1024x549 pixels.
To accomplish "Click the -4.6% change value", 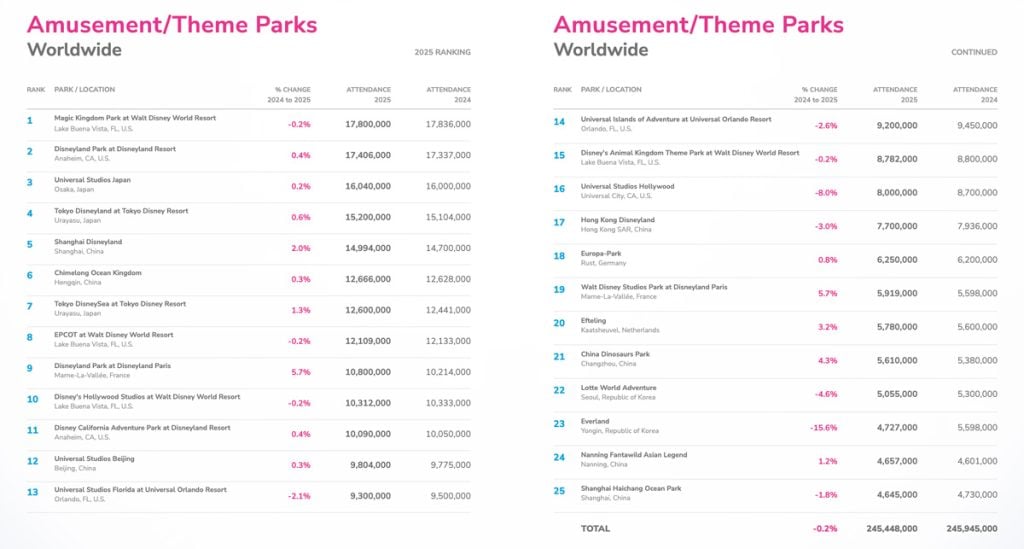I will 826,394.
